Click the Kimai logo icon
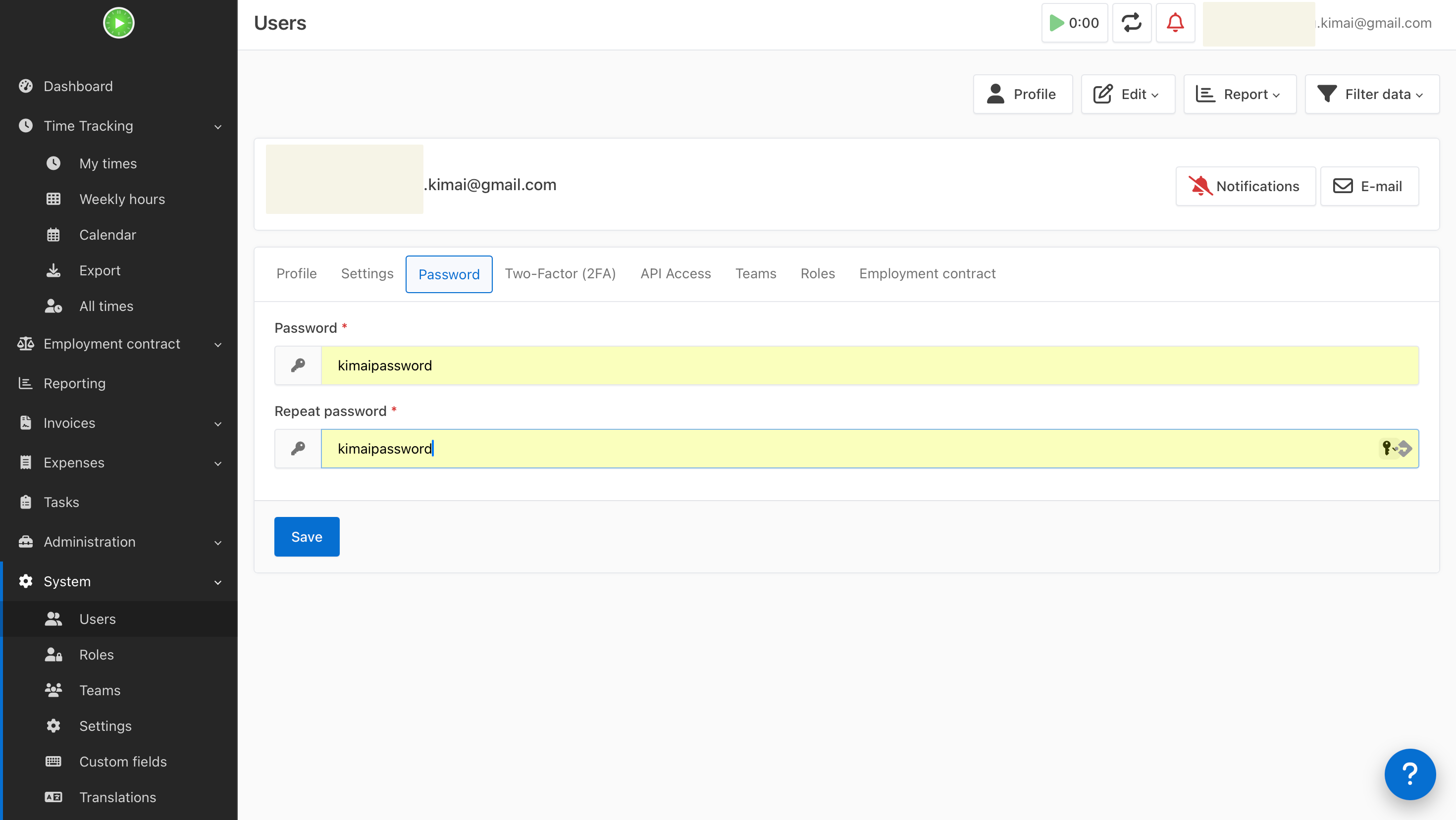Screen dimensions: 1456x820 click(119, 23)
